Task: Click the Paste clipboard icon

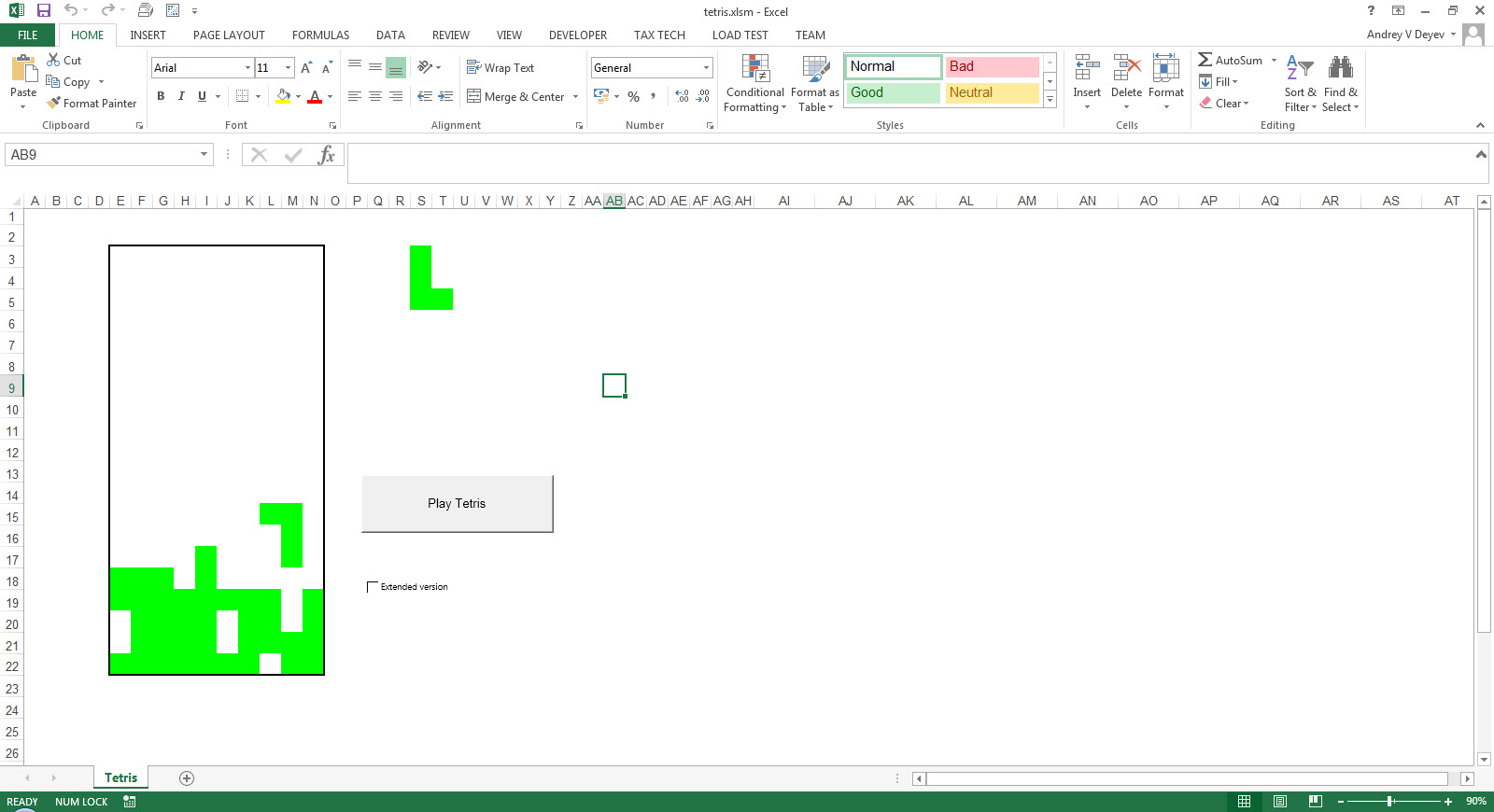Action: [x=23, y=68]
